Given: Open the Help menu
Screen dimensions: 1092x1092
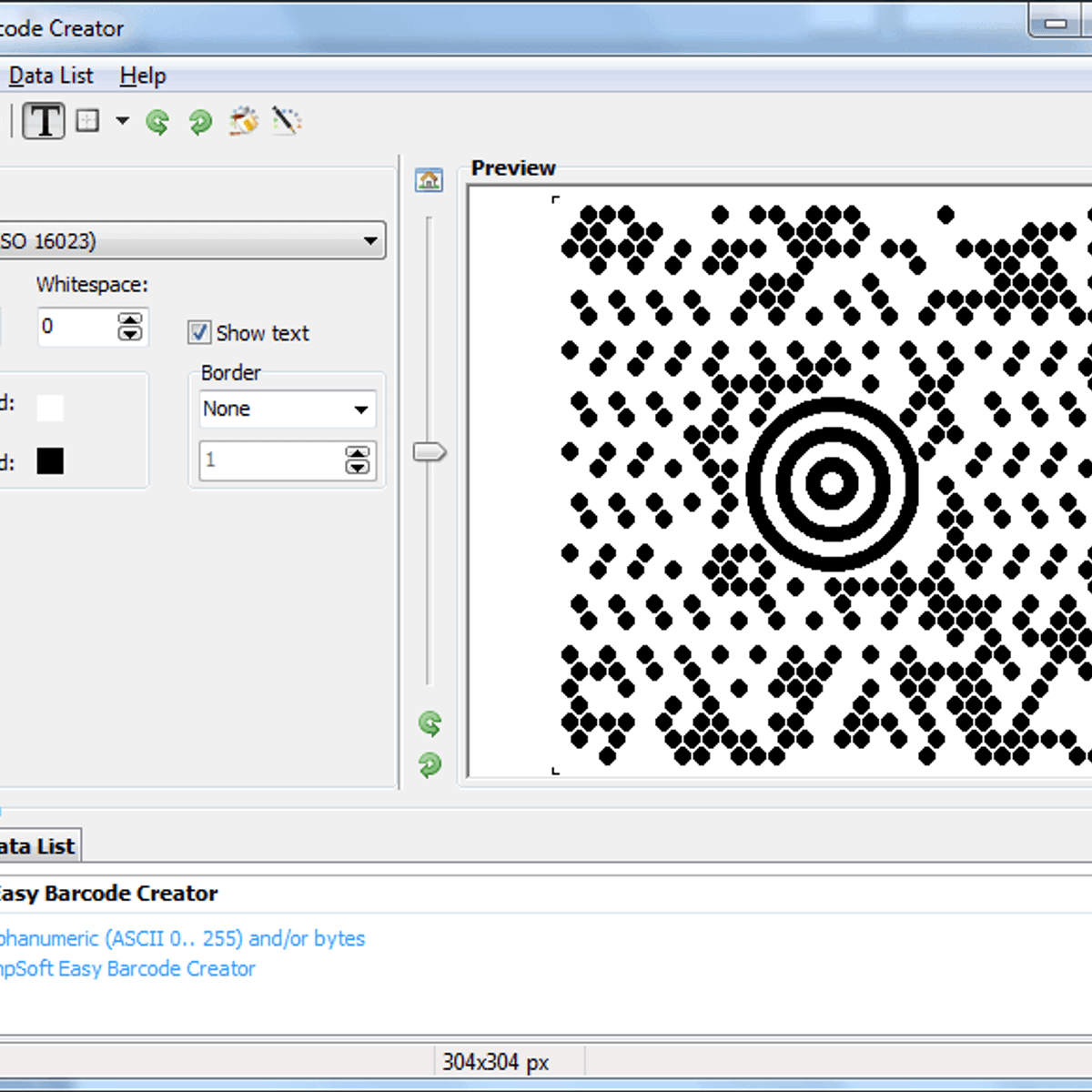Looking at the screenshot, I should pos(143,76).
